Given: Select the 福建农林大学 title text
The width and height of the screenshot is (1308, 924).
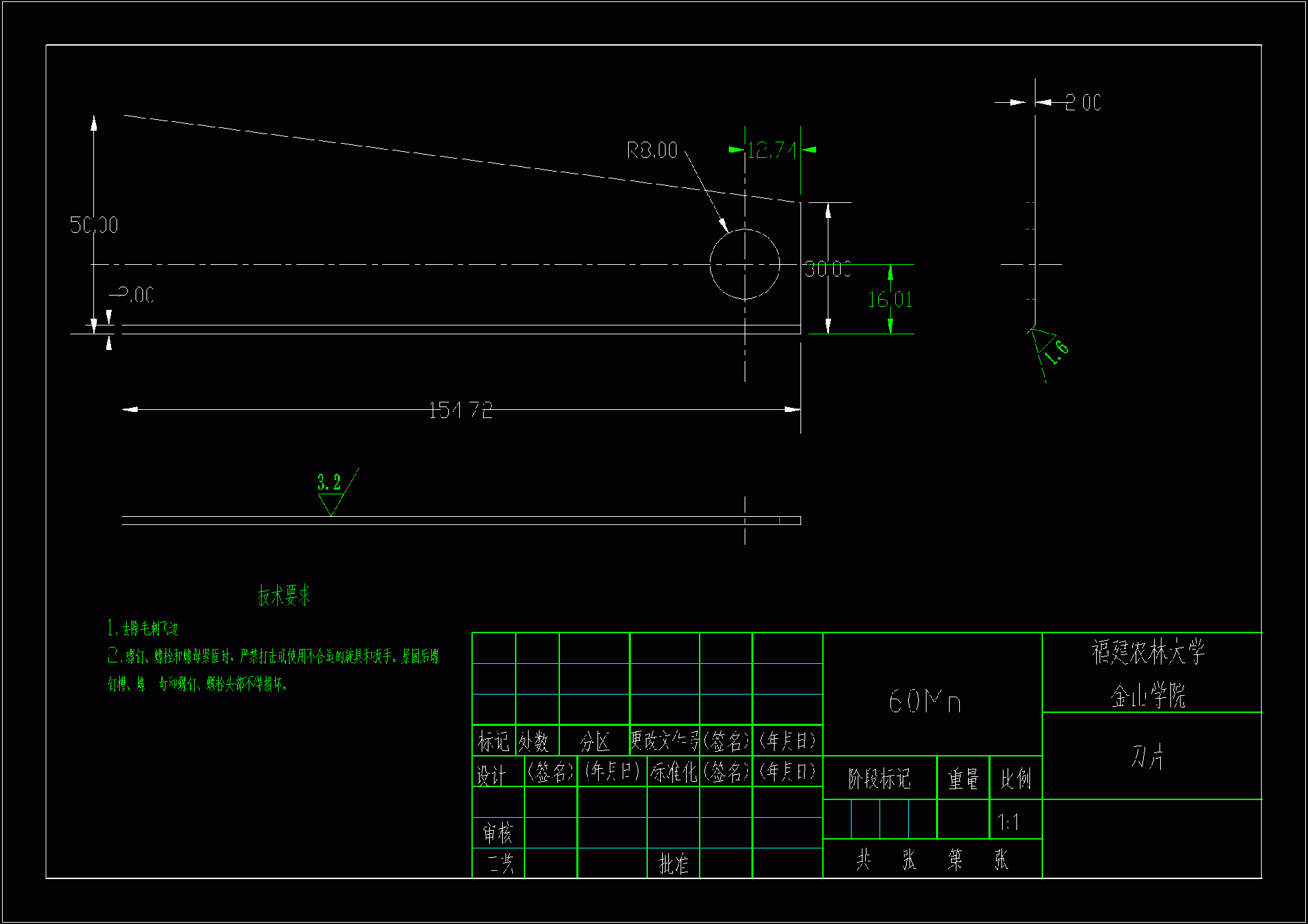Looking at the screenshot, I should click(1148, 652).
